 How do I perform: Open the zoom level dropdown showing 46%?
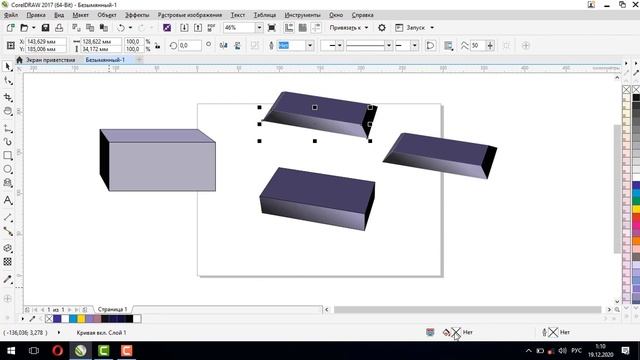click(259, 28)
